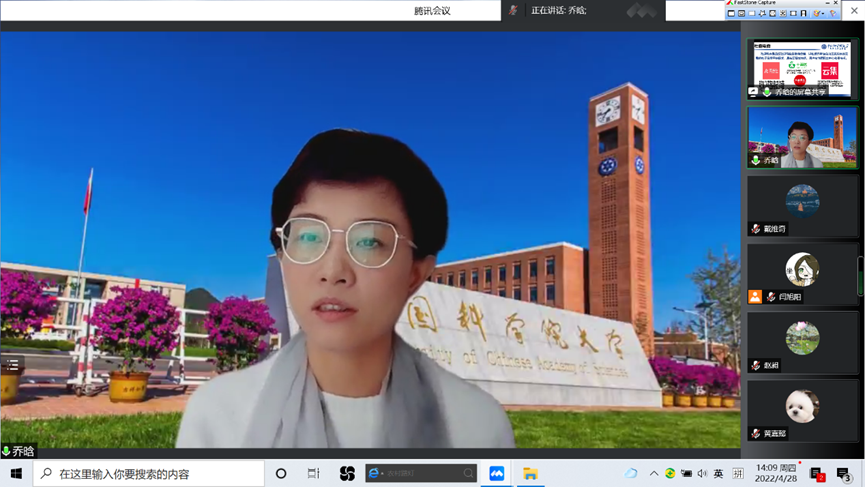The width and height of the screenshot is (865, 487).
Task: Click the muted microphone icon for 黄嘉懿
Action: coord(756,434)
